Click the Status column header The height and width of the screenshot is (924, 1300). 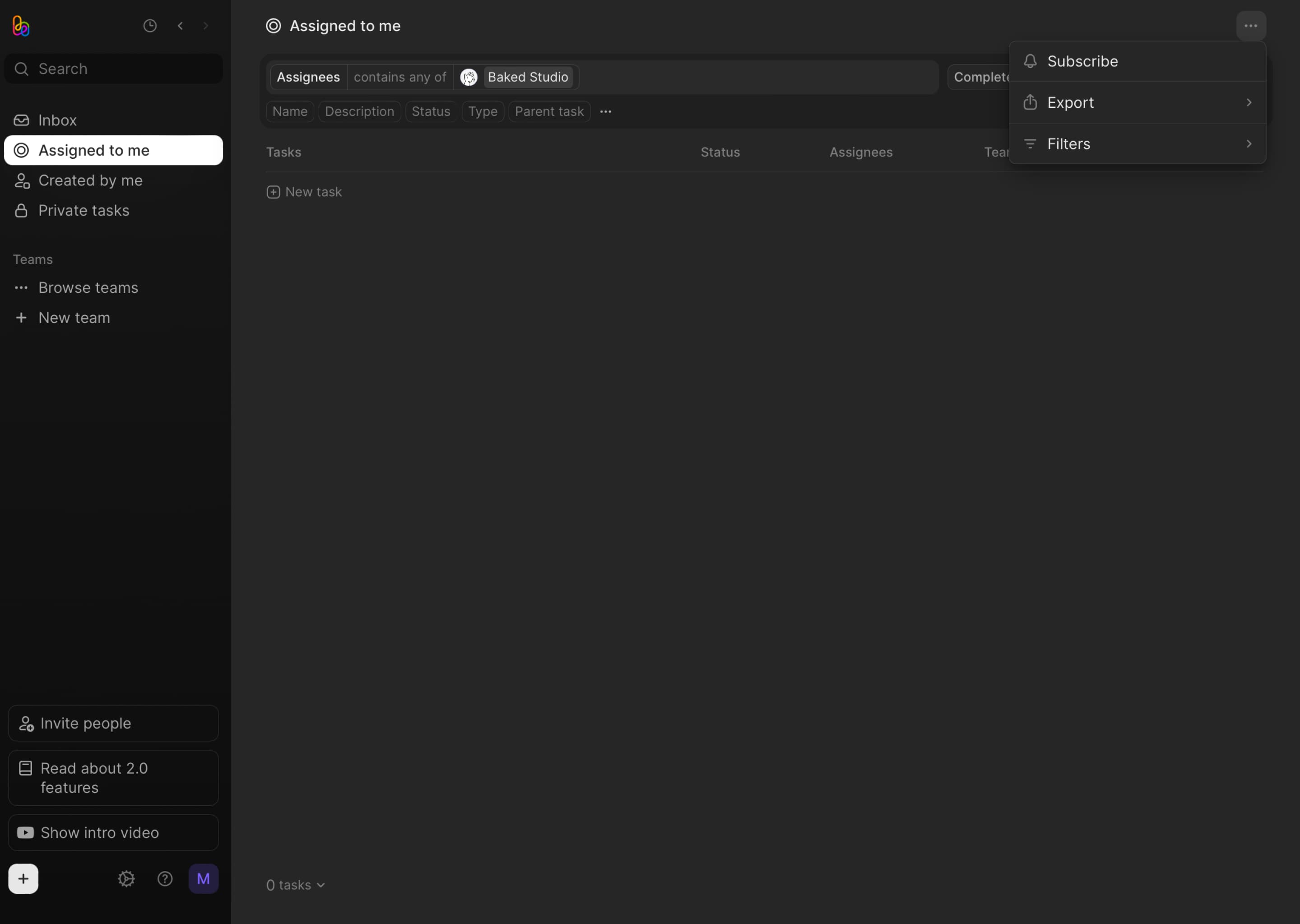point(720,152)
